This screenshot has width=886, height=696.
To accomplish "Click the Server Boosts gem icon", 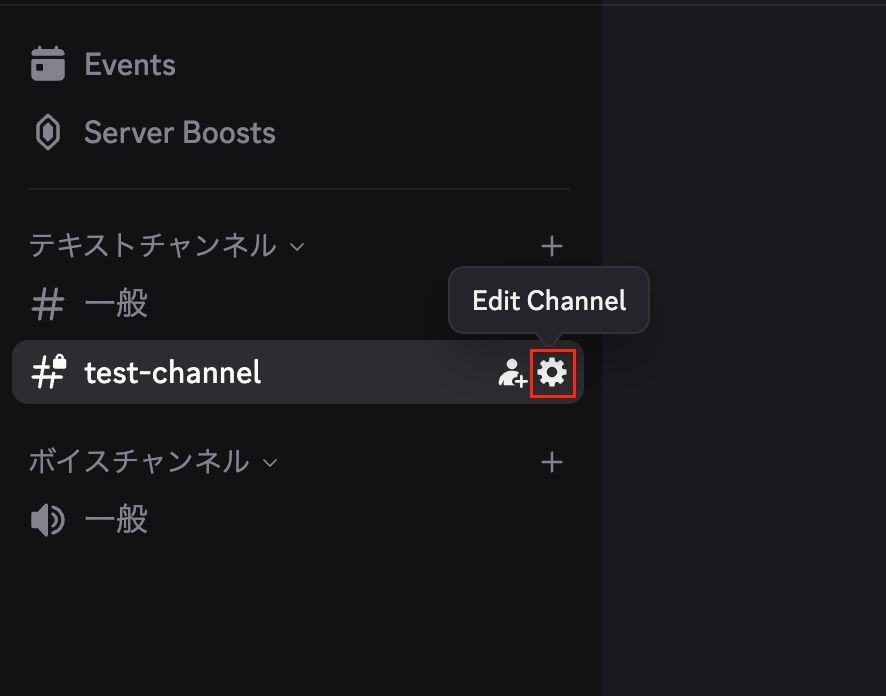I will (47, 133).
